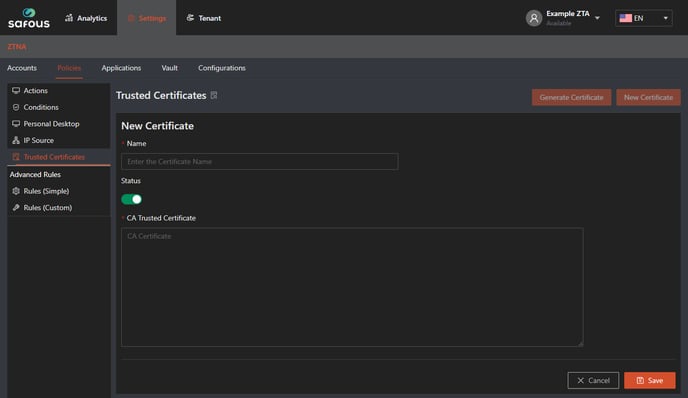
Task: Click the IP Source network icon
Action: coord(16,140)
